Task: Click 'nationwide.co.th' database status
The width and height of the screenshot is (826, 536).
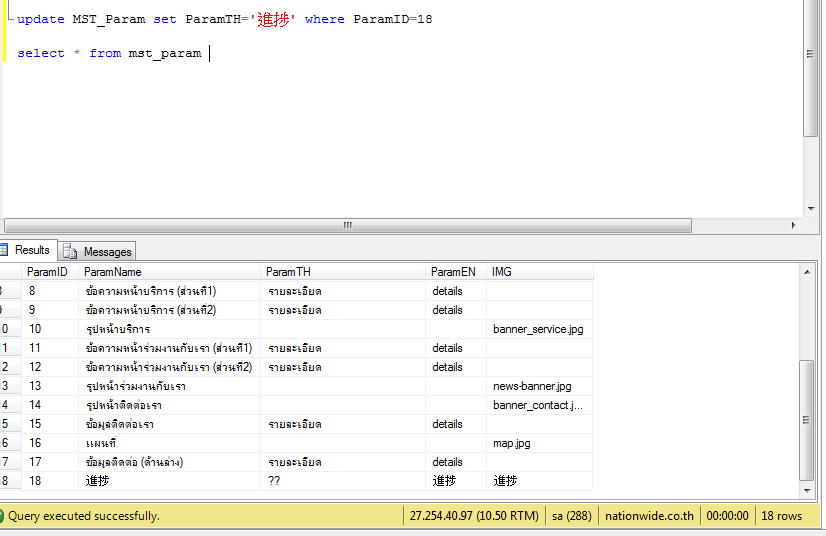Action: pos(649,516)
